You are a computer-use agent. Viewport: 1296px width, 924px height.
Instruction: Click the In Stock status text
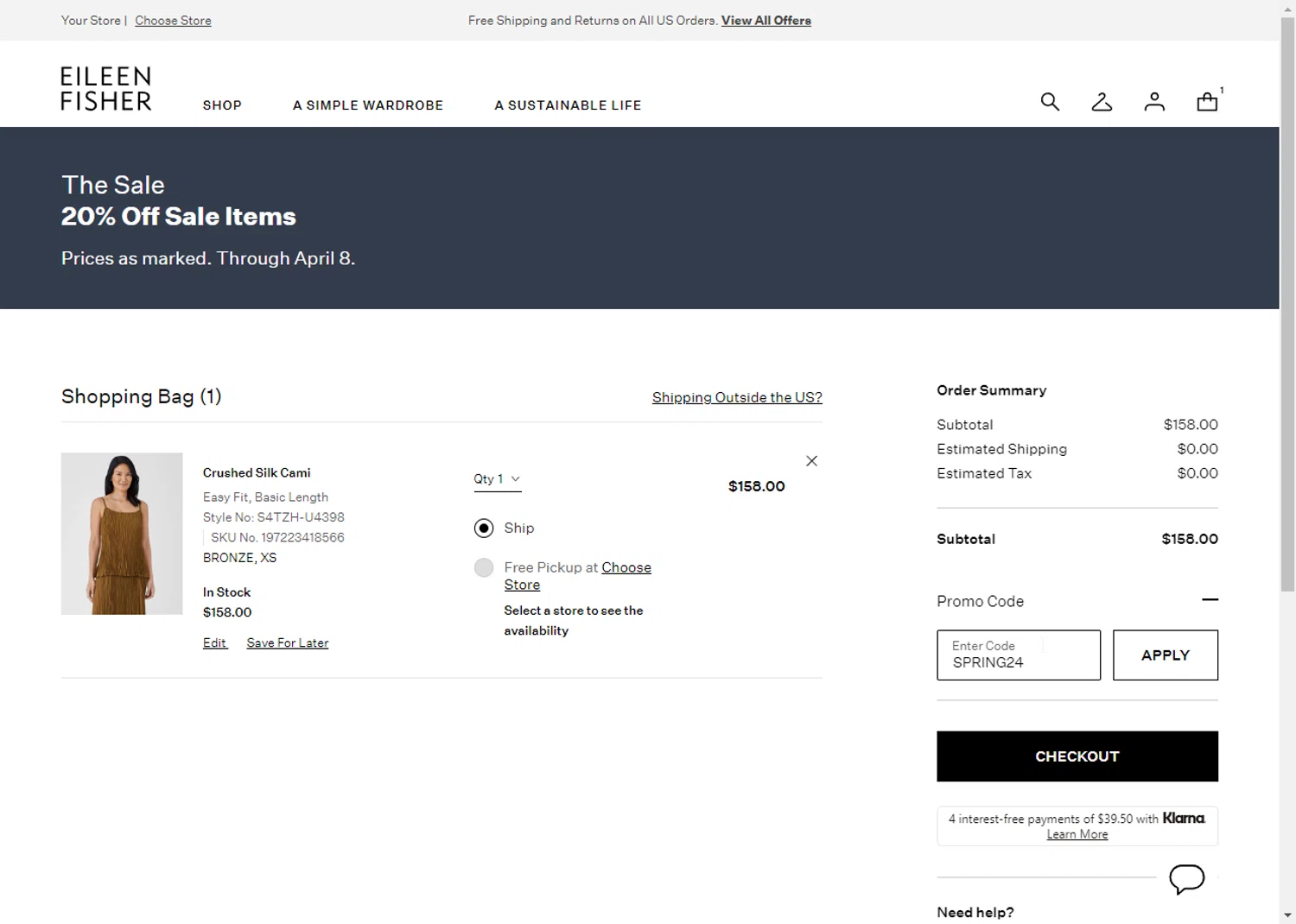point(226,592)
